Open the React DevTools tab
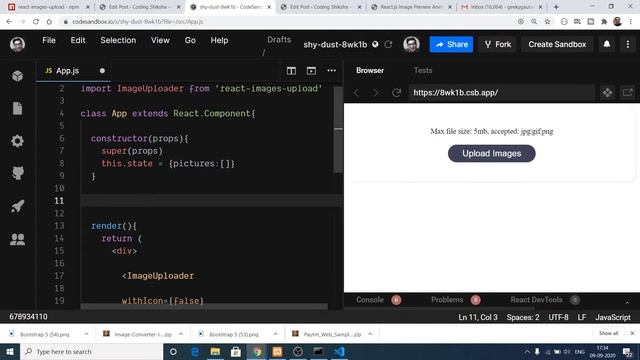The height and width of the screenshot is (360, 640). pyautogui.click(x=536, y=300)
